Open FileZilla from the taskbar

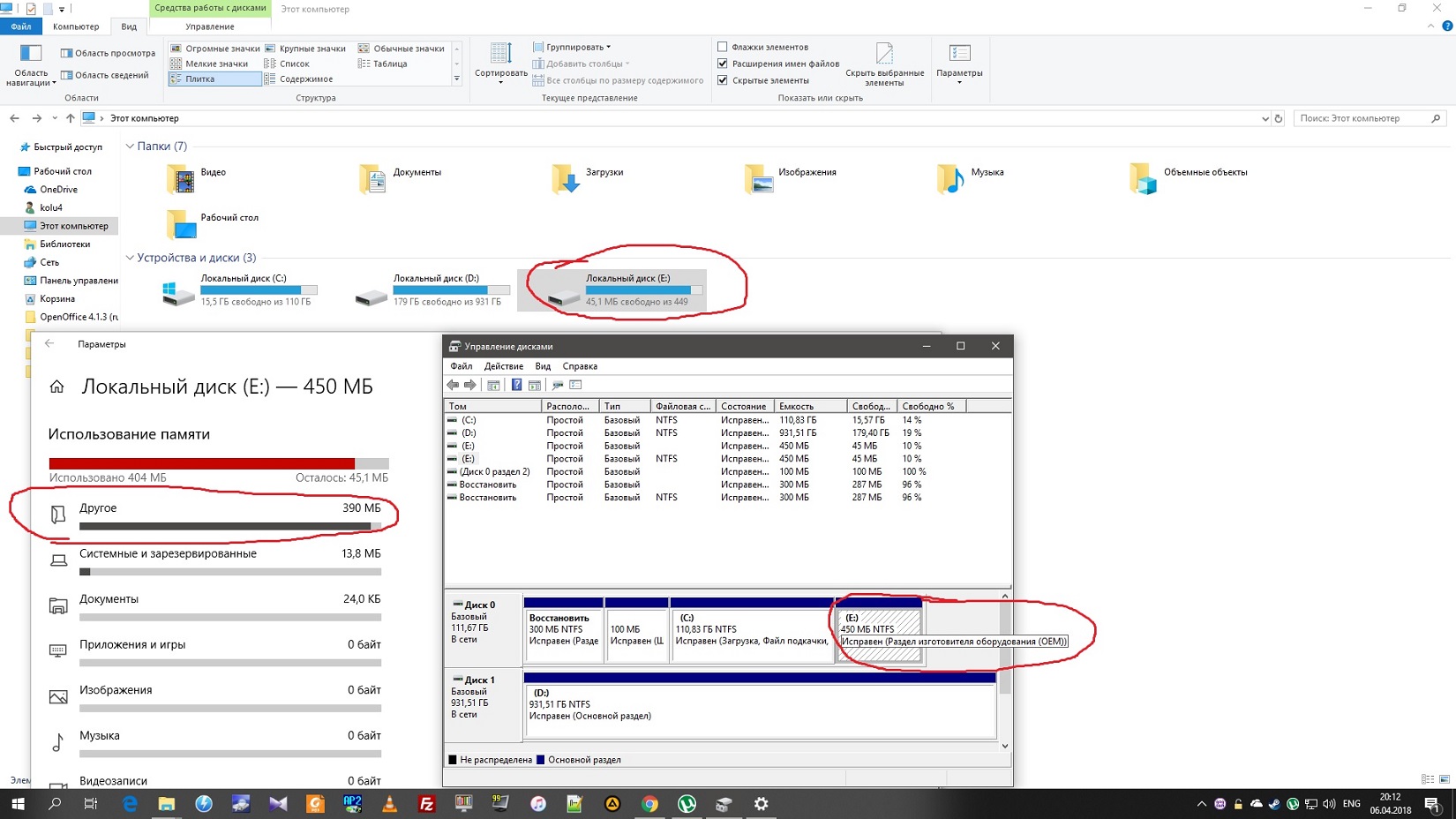point(426,803)
